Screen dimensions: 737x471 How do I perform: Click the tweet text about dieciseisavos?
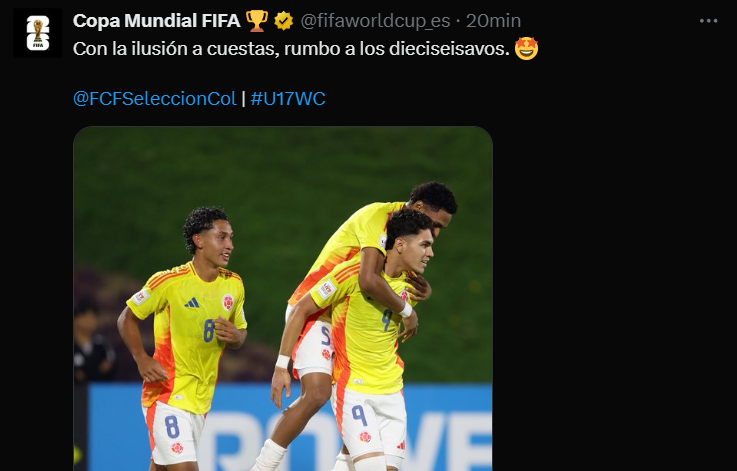[291, 49]
